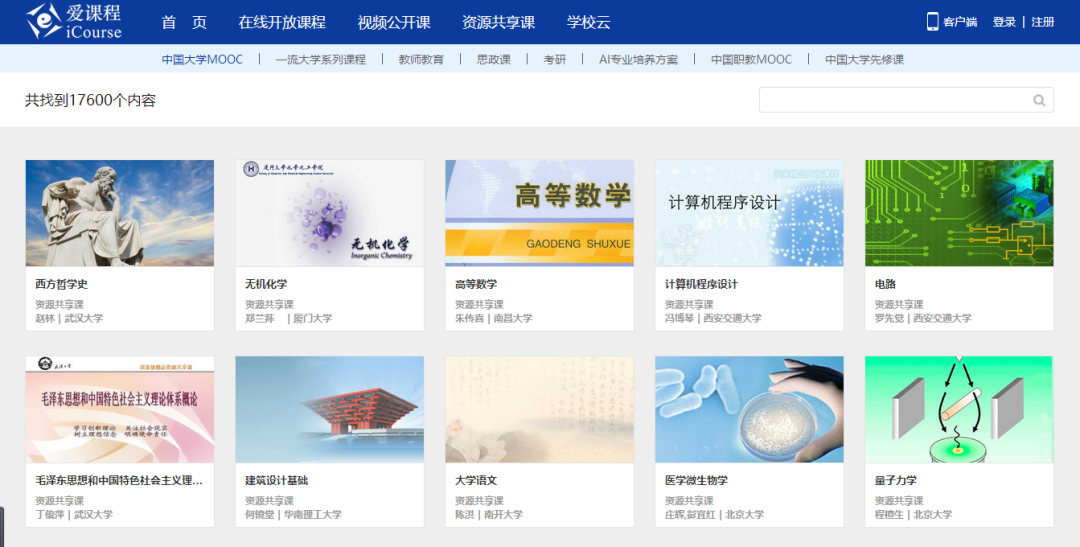Click 郑兰荪 | 厦门大学 text
Viewport: 1080px width, 547px height.
pyautogui.click(x=289, y=318)
